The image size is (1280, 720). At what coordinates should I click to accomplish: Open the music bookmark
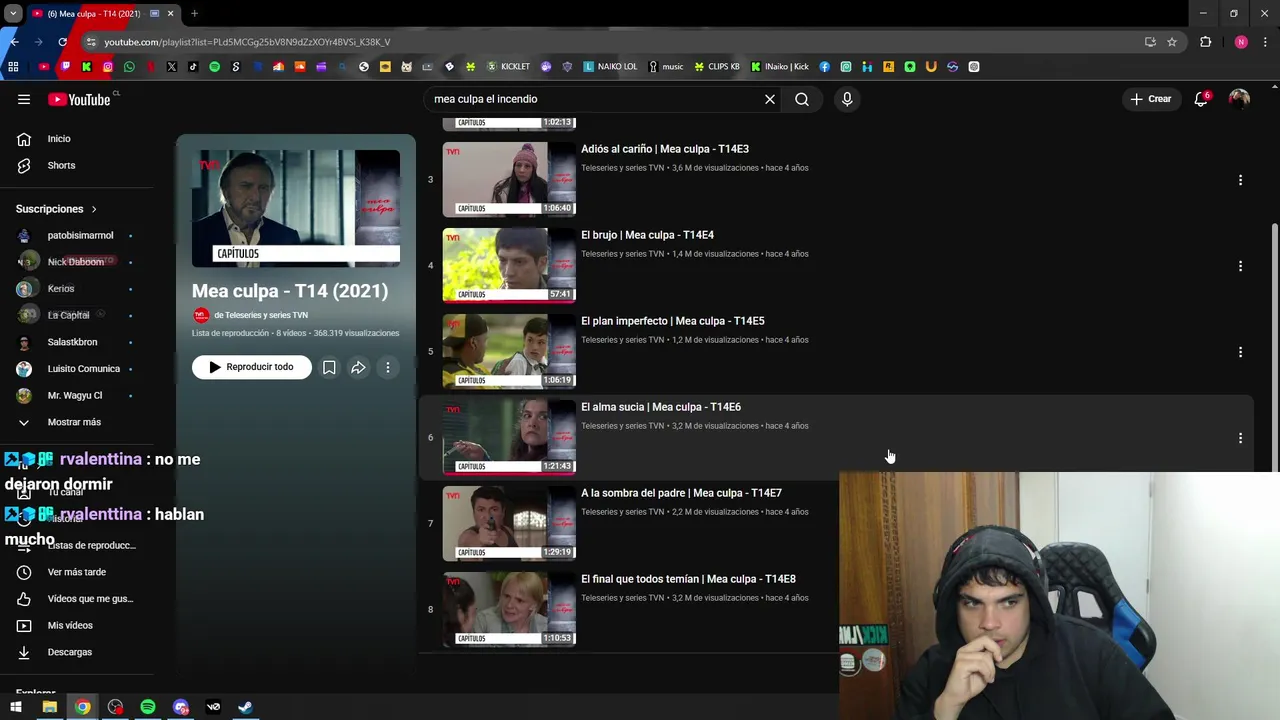(x=666, y=67)
